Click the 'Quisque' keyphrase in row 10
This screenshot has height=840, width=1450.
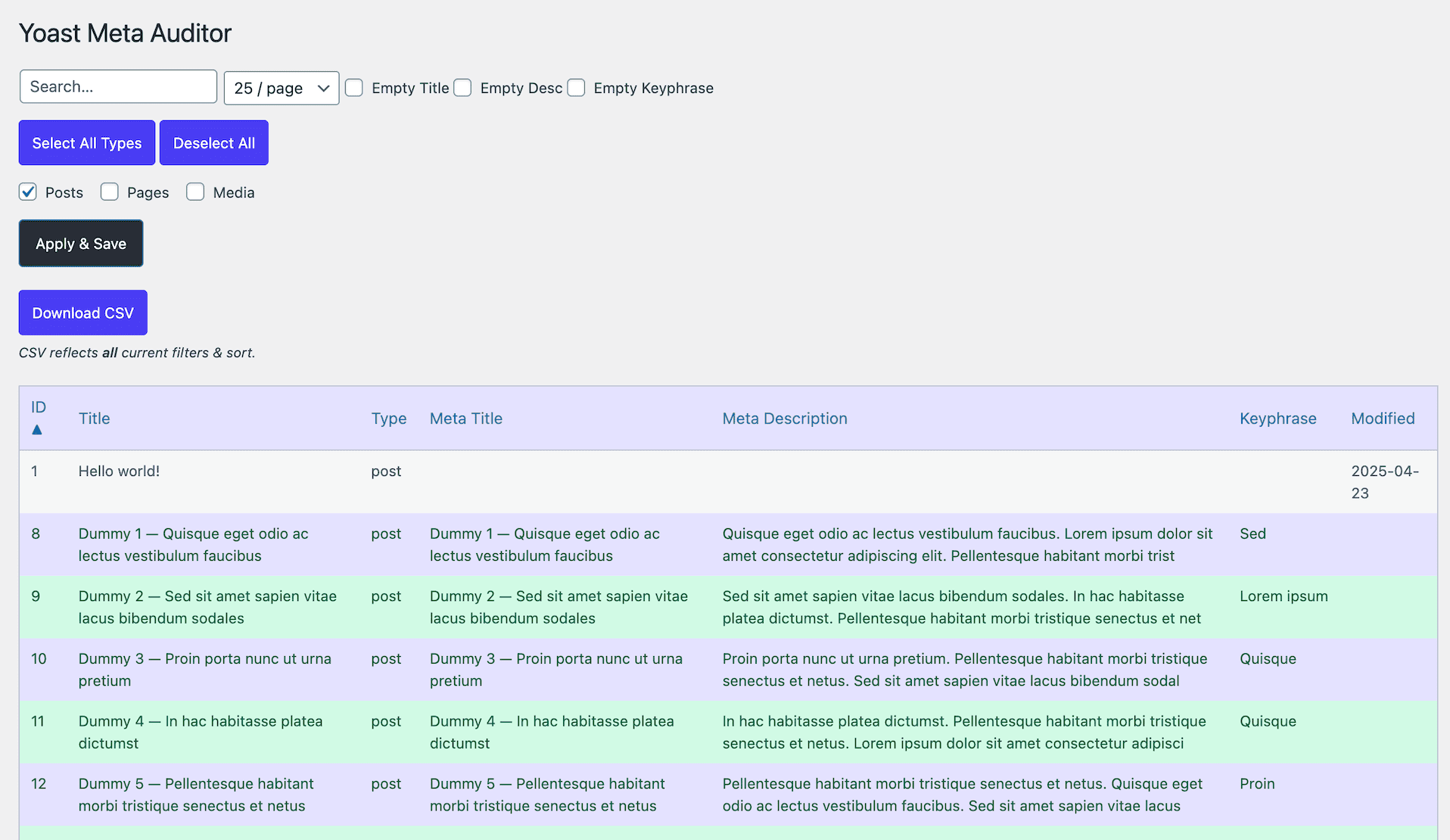click(1268, 659)
